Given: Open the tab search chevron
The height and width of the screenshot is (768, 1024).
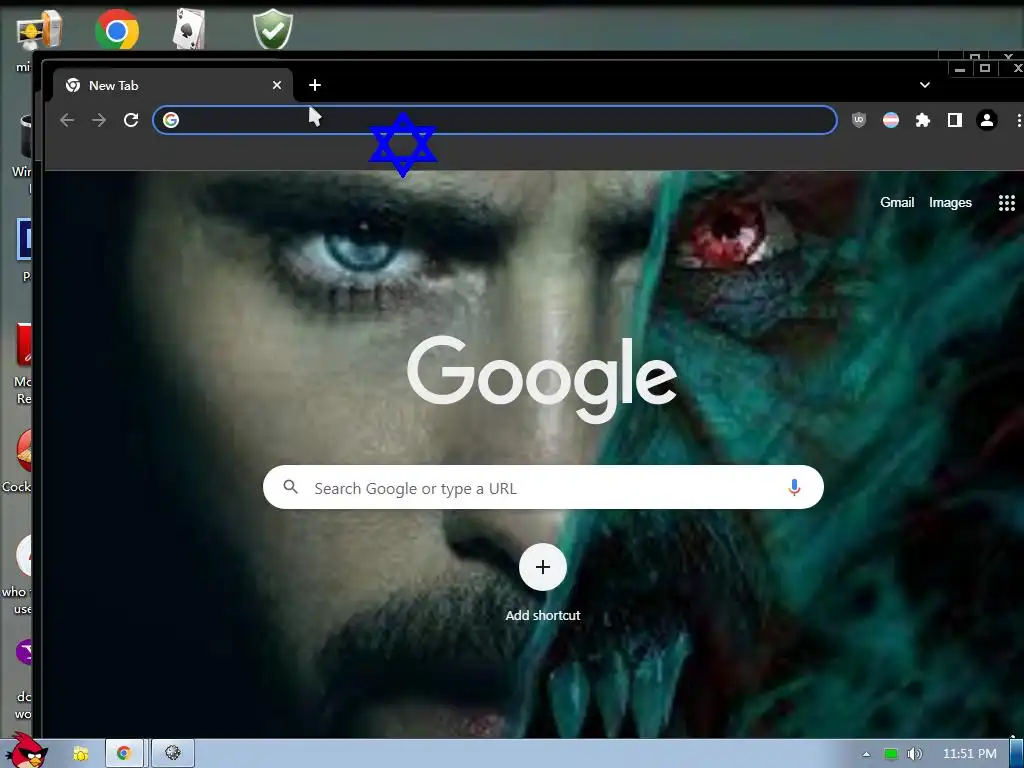Looking at the screenshot, I should point(925,85).
